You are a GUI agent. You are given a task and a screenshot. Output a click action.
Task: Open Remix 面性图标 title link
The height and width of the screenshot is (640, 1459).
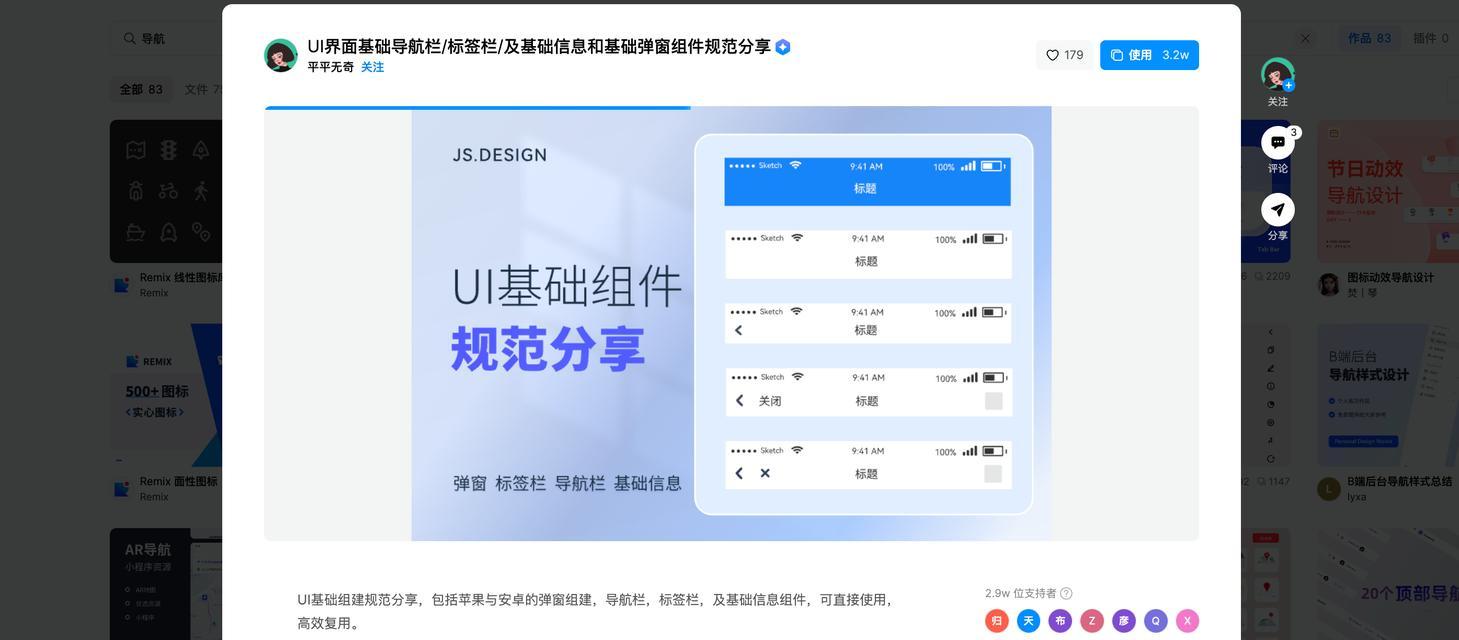click(x=179, y=481)
